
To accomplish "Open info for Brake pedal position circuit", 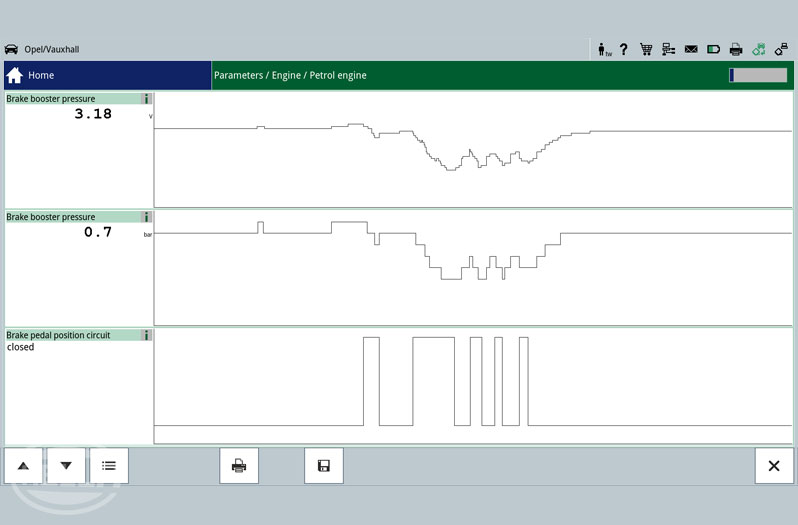I will (x=146, y=335).
